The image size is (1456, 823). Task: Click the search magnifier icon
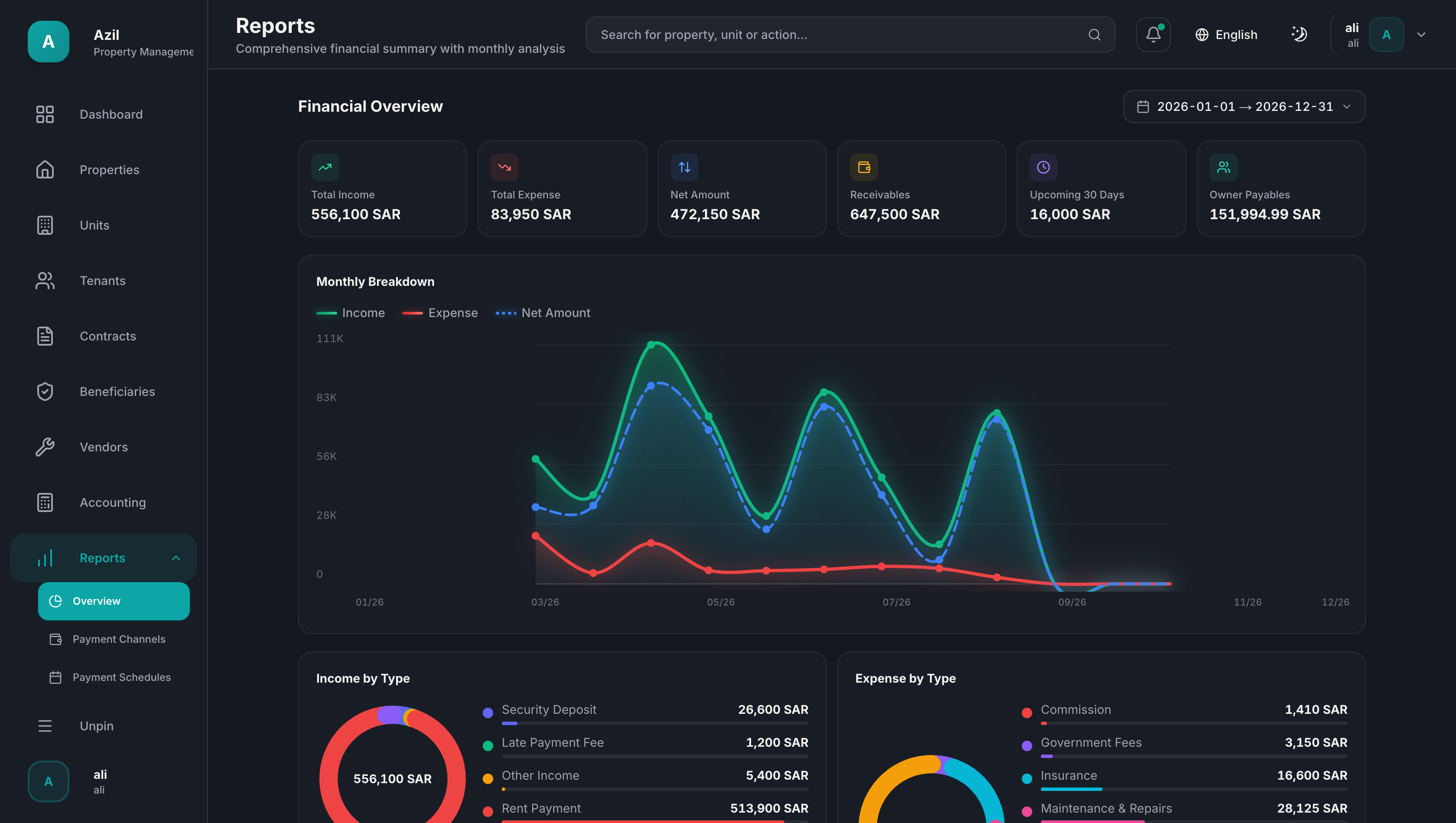1094,35
